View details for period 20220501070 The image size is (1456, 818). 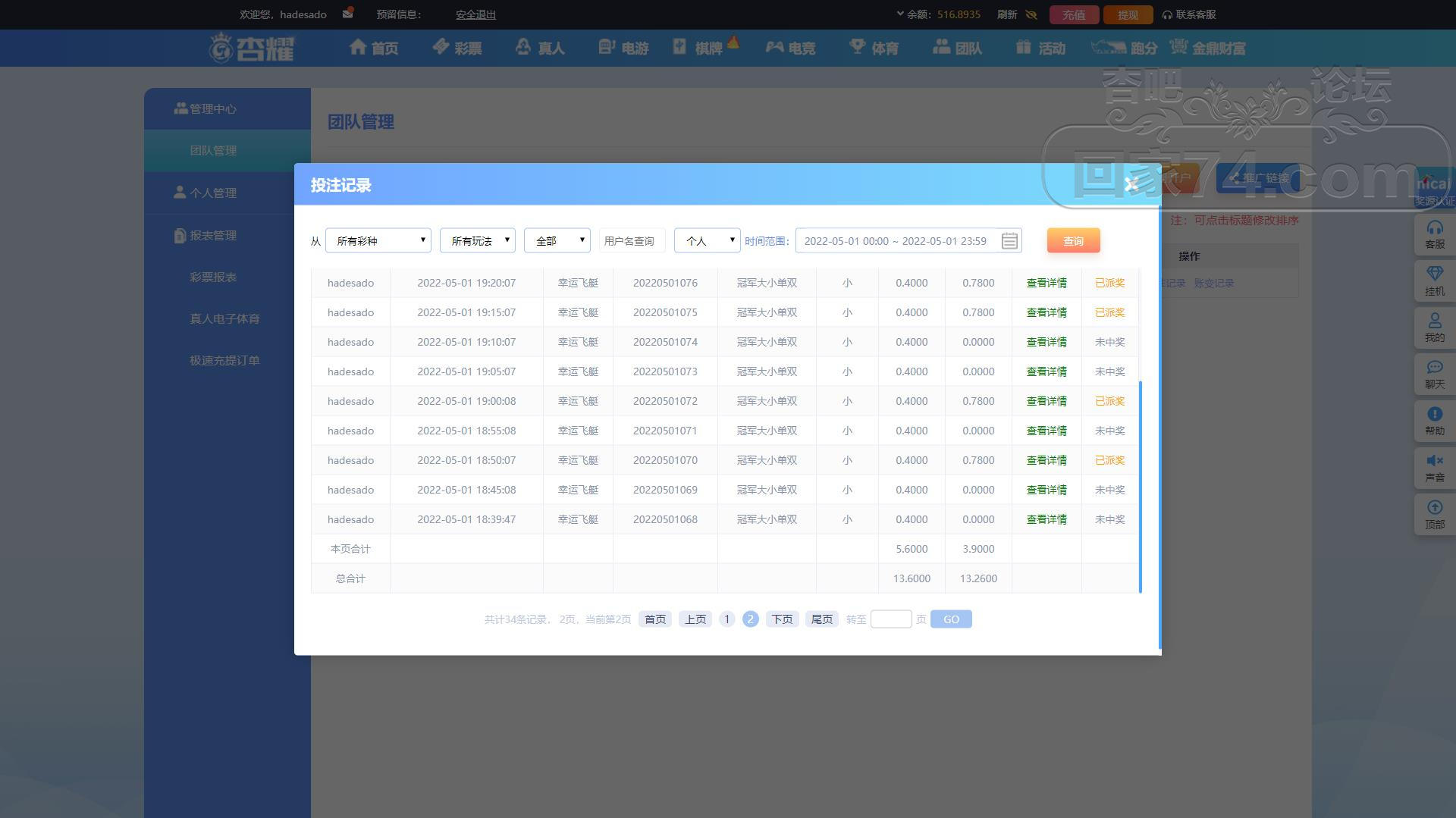pos(1046,460)
